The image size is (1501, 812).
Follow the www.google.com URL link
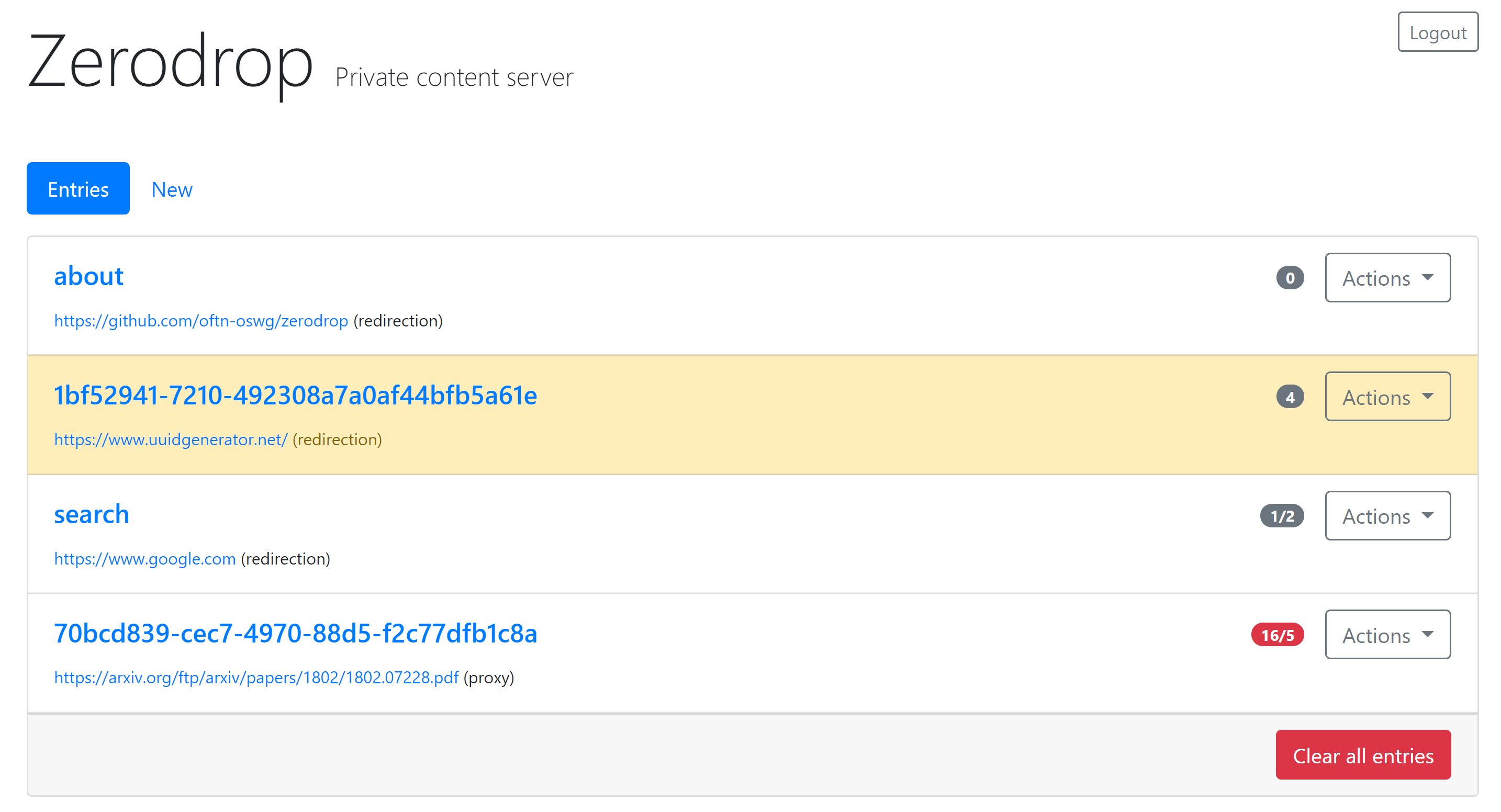[x=144, y=559]
